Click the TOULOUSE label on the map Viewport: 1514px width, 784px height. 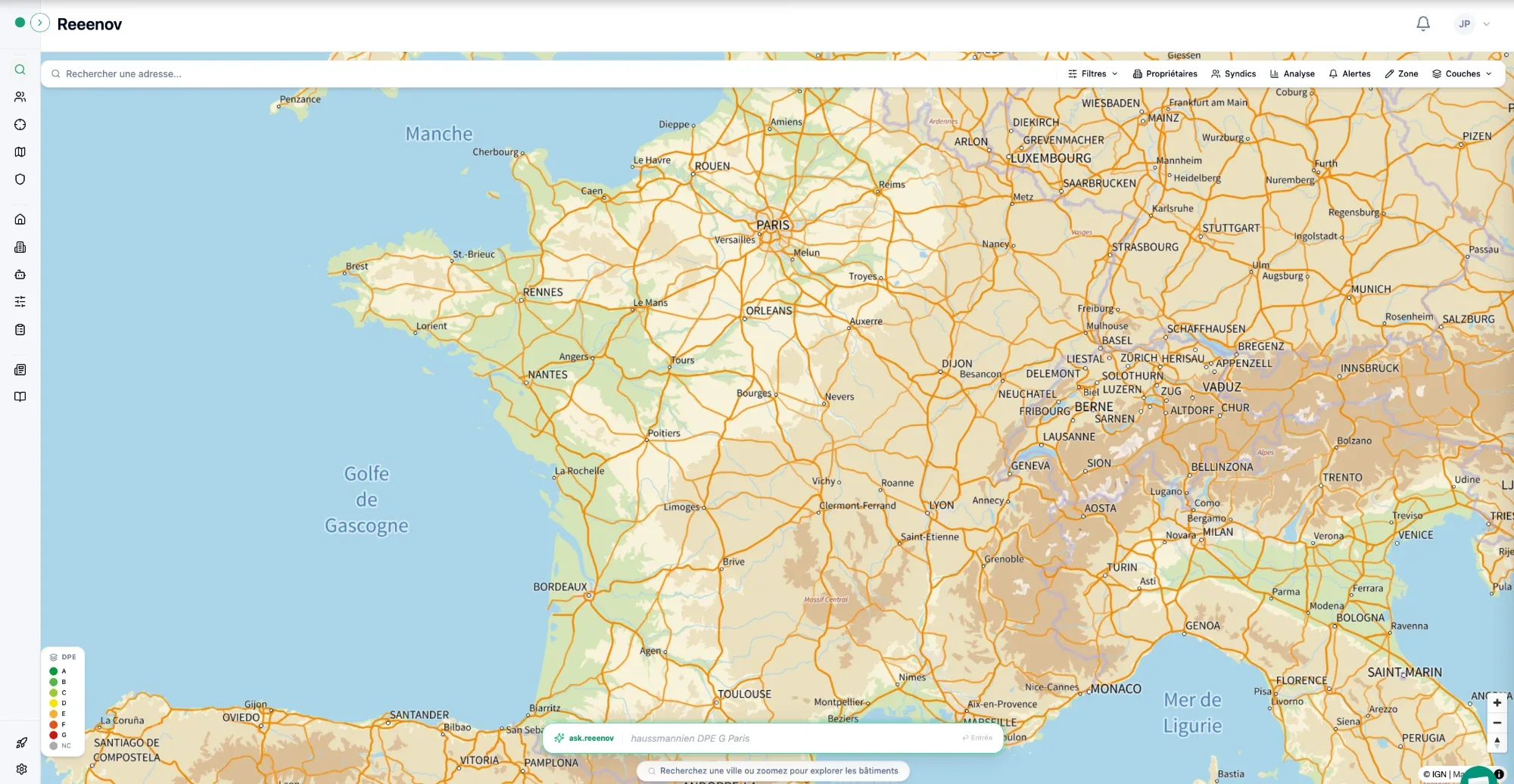pyautogui.click(x=745, y=694)
